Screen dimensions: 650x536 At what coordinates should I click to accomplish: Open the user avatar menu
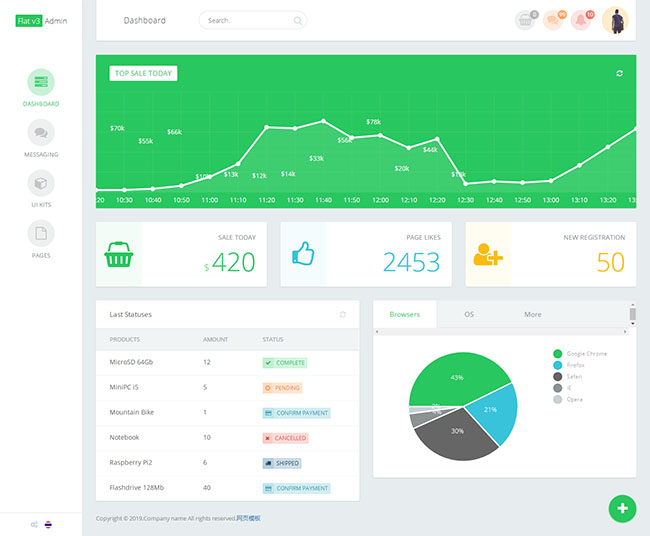(x=615, y=21)
